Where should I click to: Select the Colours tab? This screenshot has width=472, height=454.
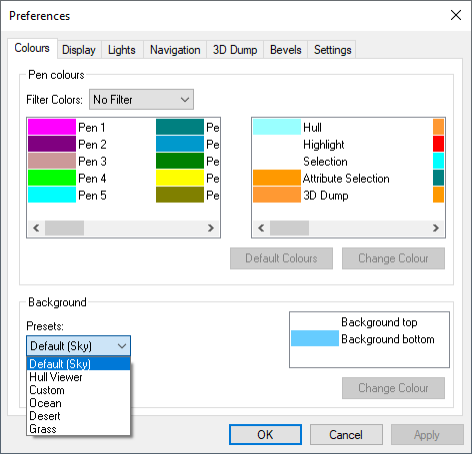pyautogui.click(x=32, y=48)
